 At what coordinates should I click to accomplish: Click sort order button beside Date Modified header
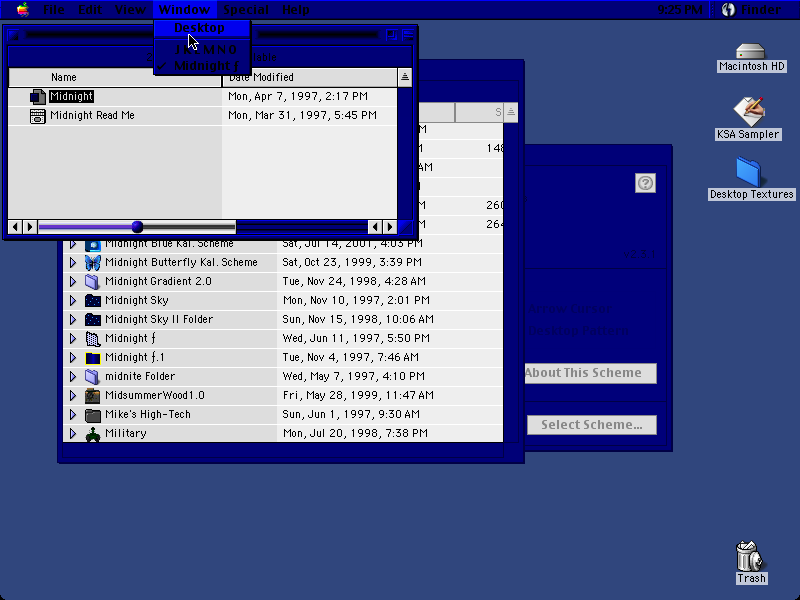(405, 77)
